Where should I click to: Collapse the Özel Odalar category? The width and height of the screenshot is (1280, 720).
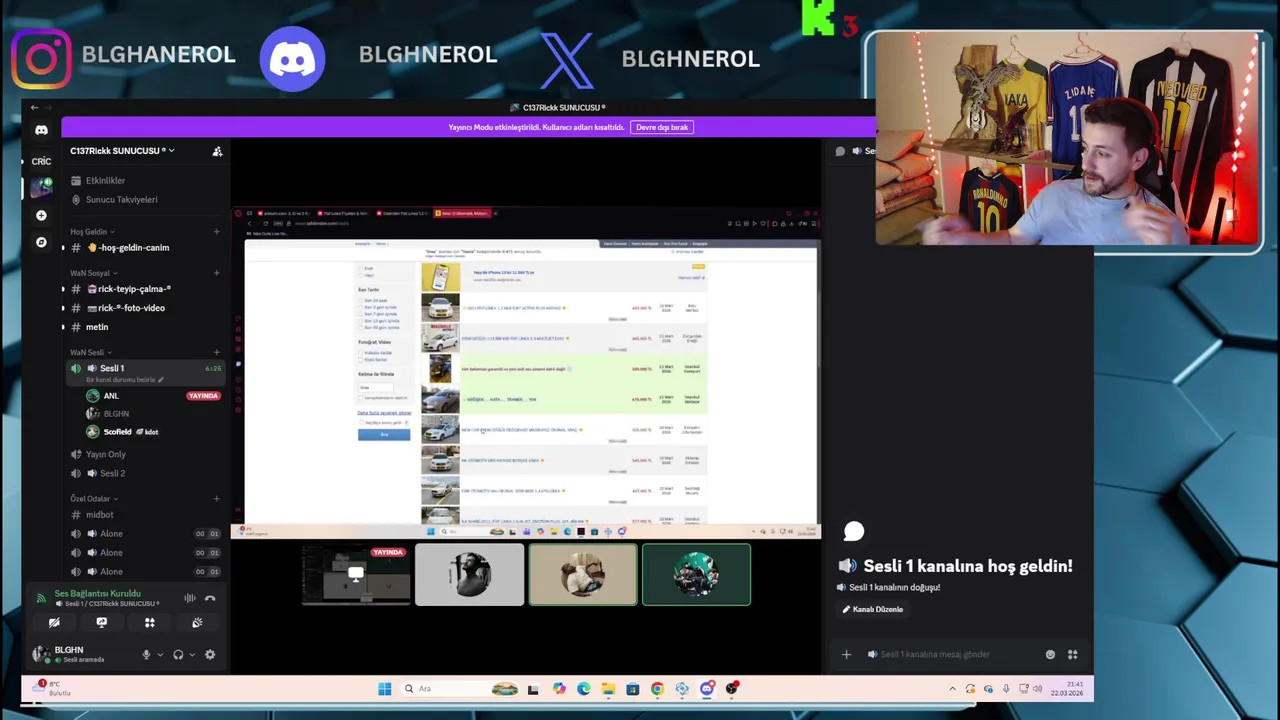click(94, 499)
